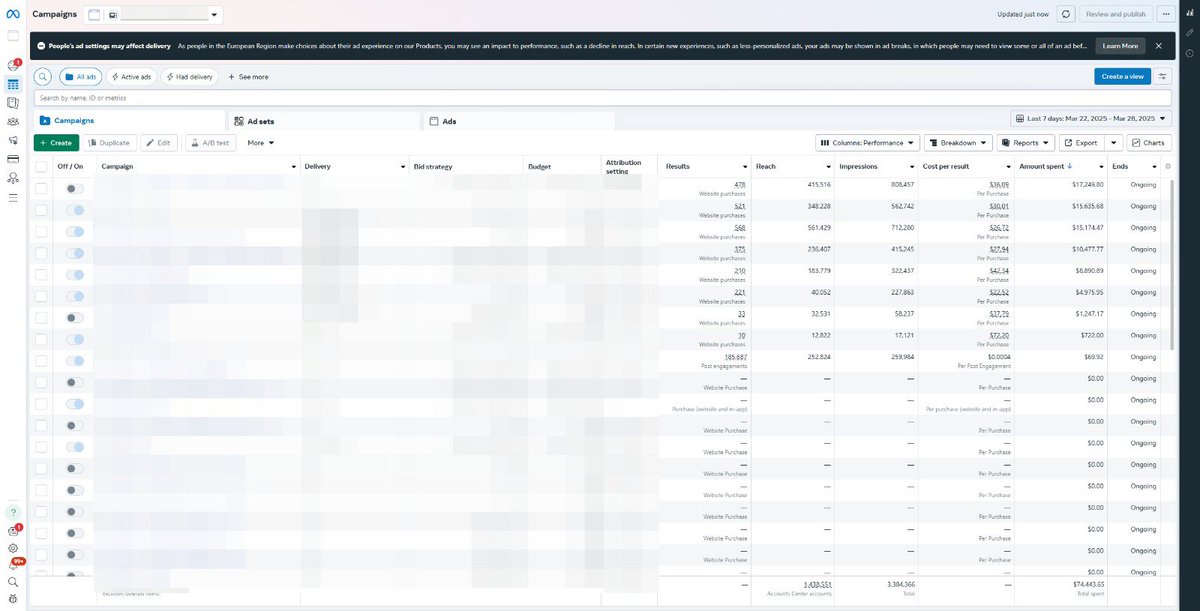Open the Last 7 days date range dropdown
The height and width of the screenshot is (611, 1200).
point(1090,118)
